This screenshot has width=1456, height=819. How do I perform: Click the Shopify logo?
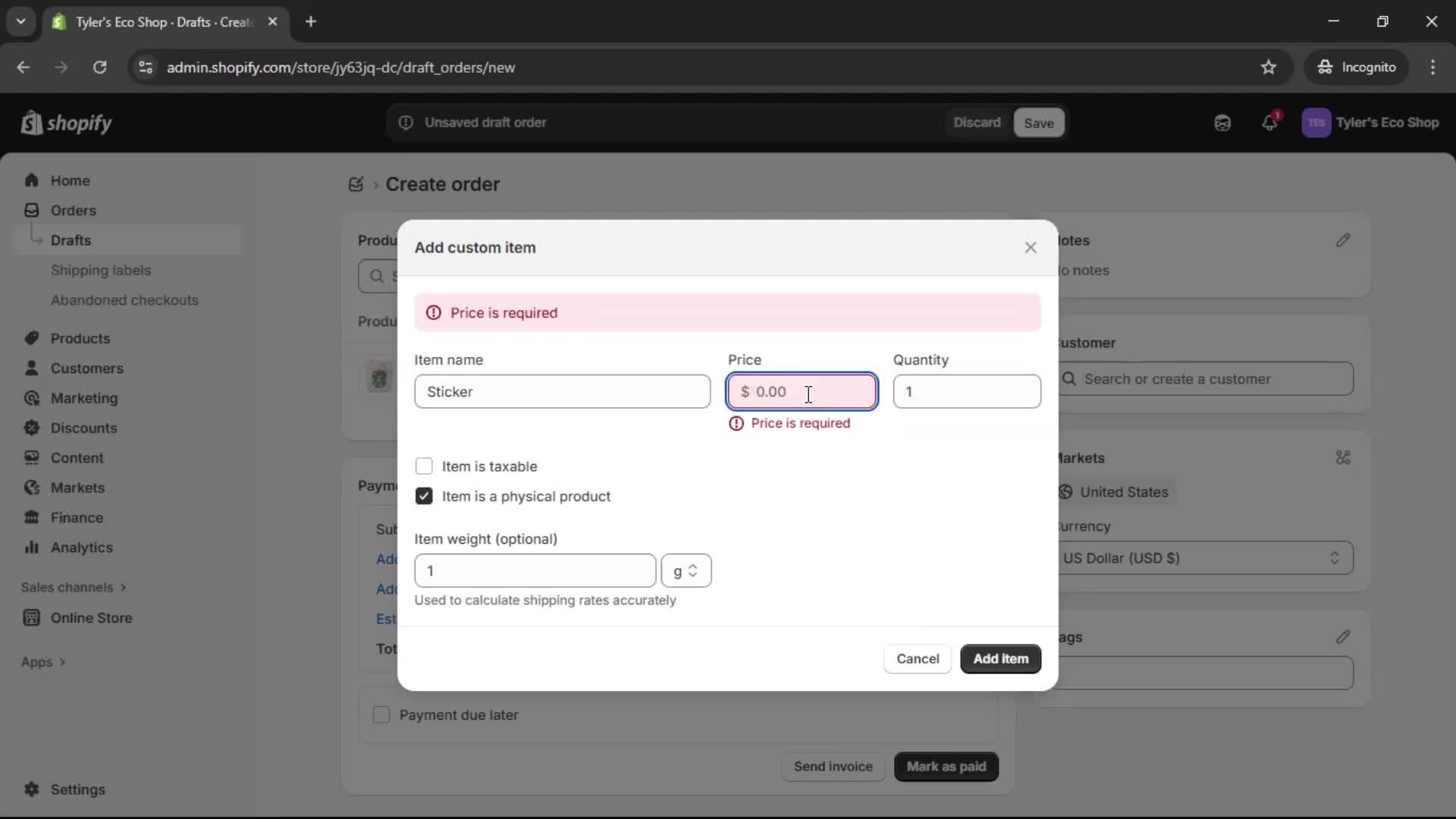pyautogui.click(x=67, y=123)
